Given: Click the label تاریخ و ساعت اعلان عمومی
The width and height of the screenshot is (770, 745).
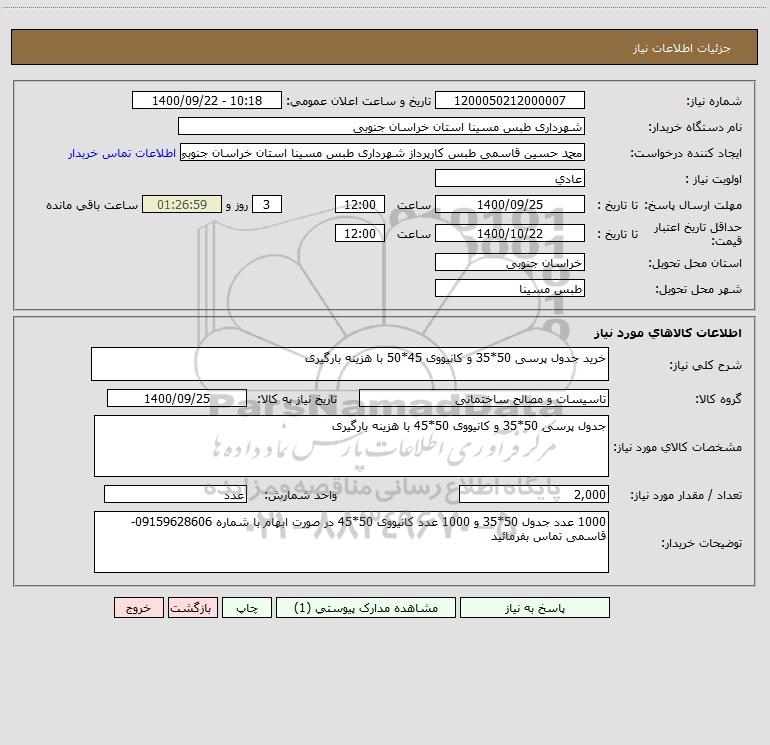Looking at the screenshot, I should (x=359, y=102).
